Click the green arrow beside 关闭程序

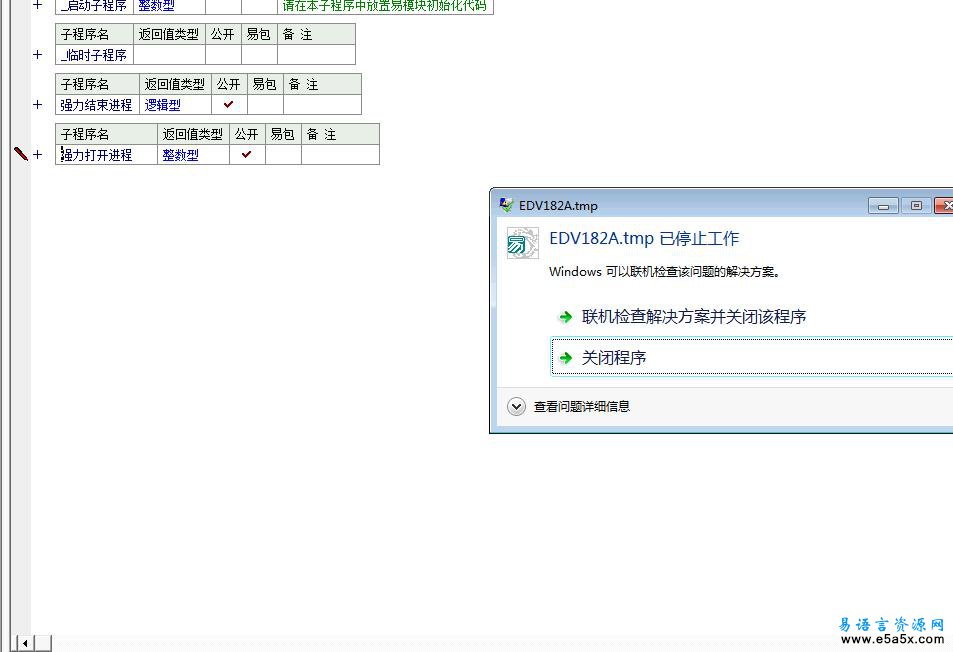click(x=565, y=358)
